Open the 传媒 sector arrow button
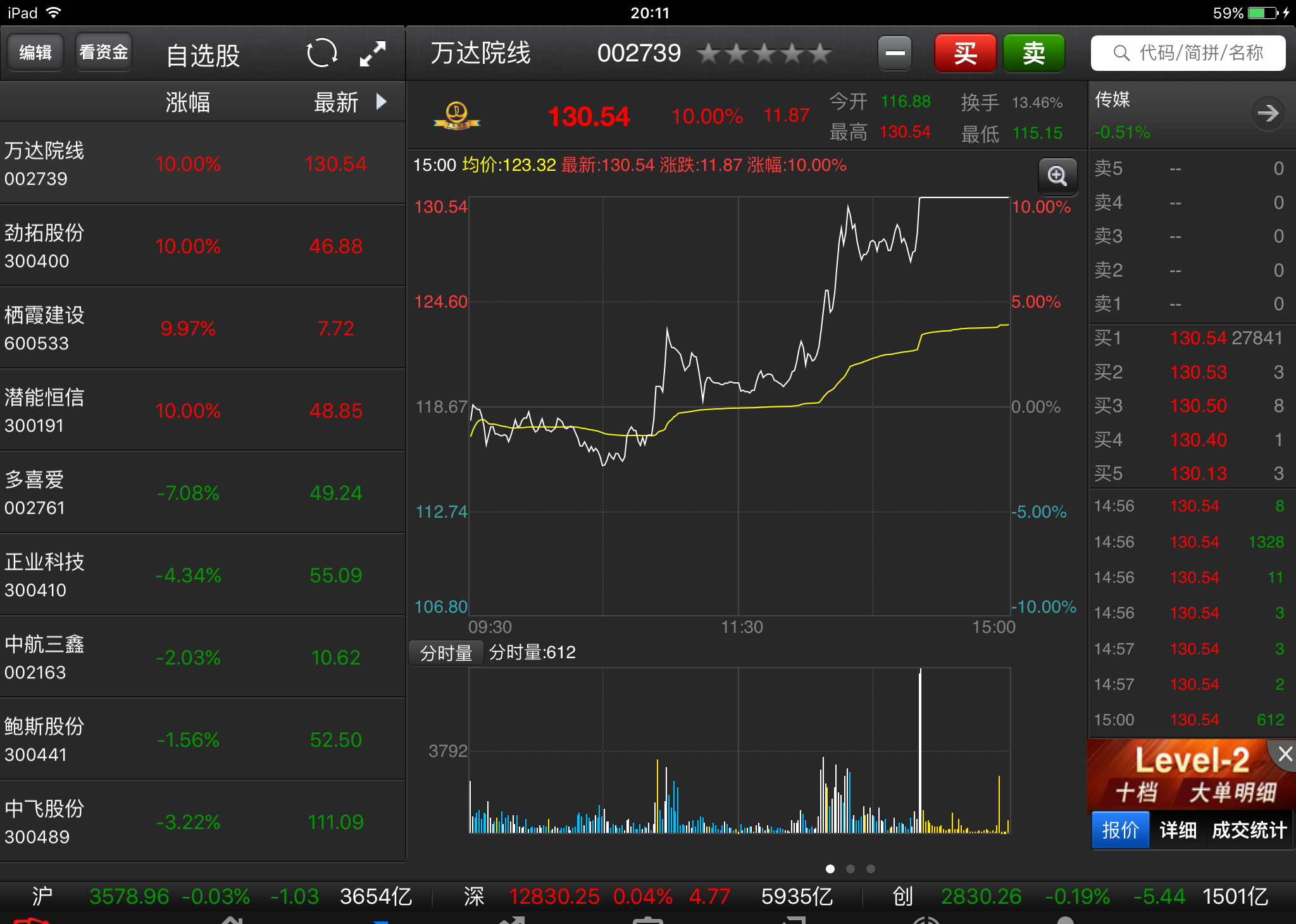This screenshot has width=1296, height=924. click(1268, 113)
